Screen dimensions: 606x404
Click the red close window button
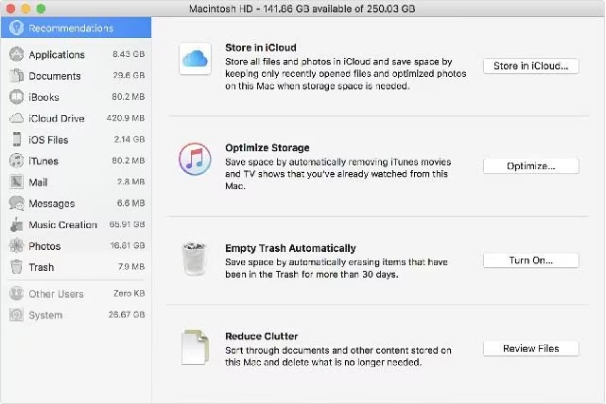click(x=10, y=9)
